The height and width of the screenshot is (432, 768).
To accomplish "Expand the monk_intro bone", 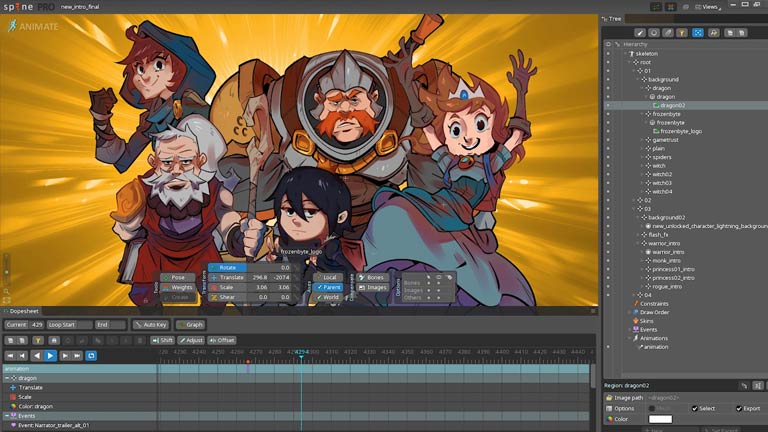I will pos(642,261).
